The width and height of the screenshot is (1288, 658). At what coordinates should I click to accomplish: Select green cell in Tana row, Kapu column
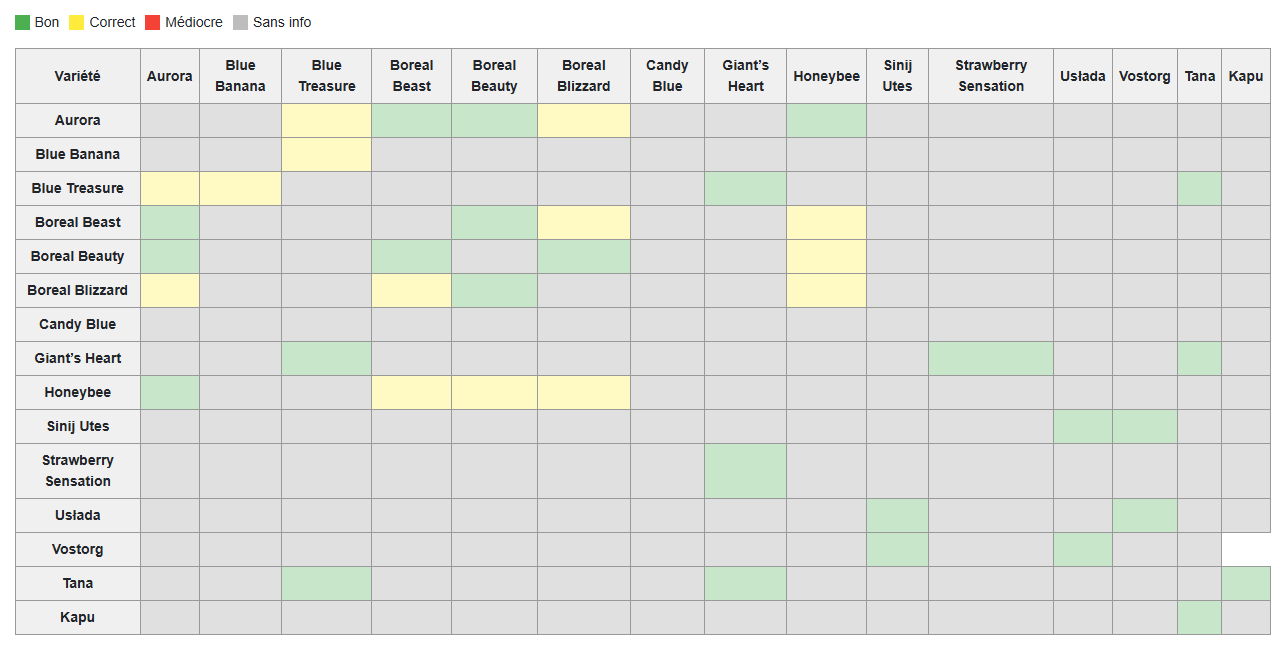(1245, 583)
